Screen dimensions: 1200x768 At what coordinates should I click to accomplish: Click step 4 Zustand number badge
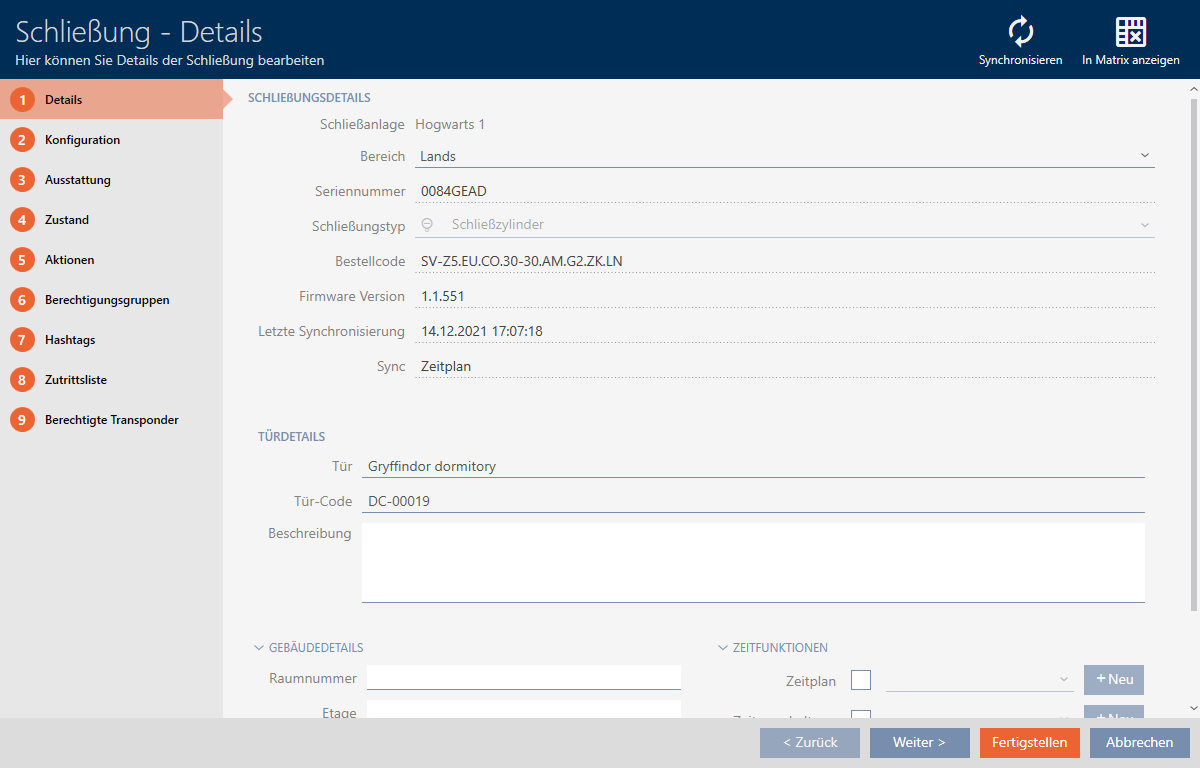[22, 220]
